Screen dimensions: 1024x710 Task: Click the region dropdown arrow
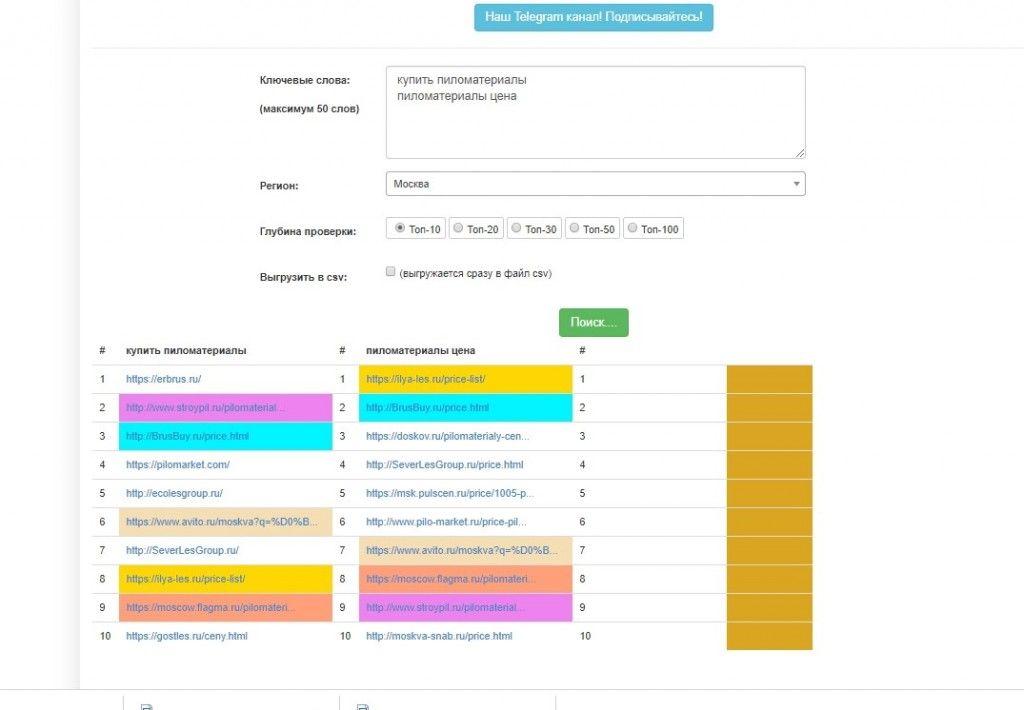(796, 184)
